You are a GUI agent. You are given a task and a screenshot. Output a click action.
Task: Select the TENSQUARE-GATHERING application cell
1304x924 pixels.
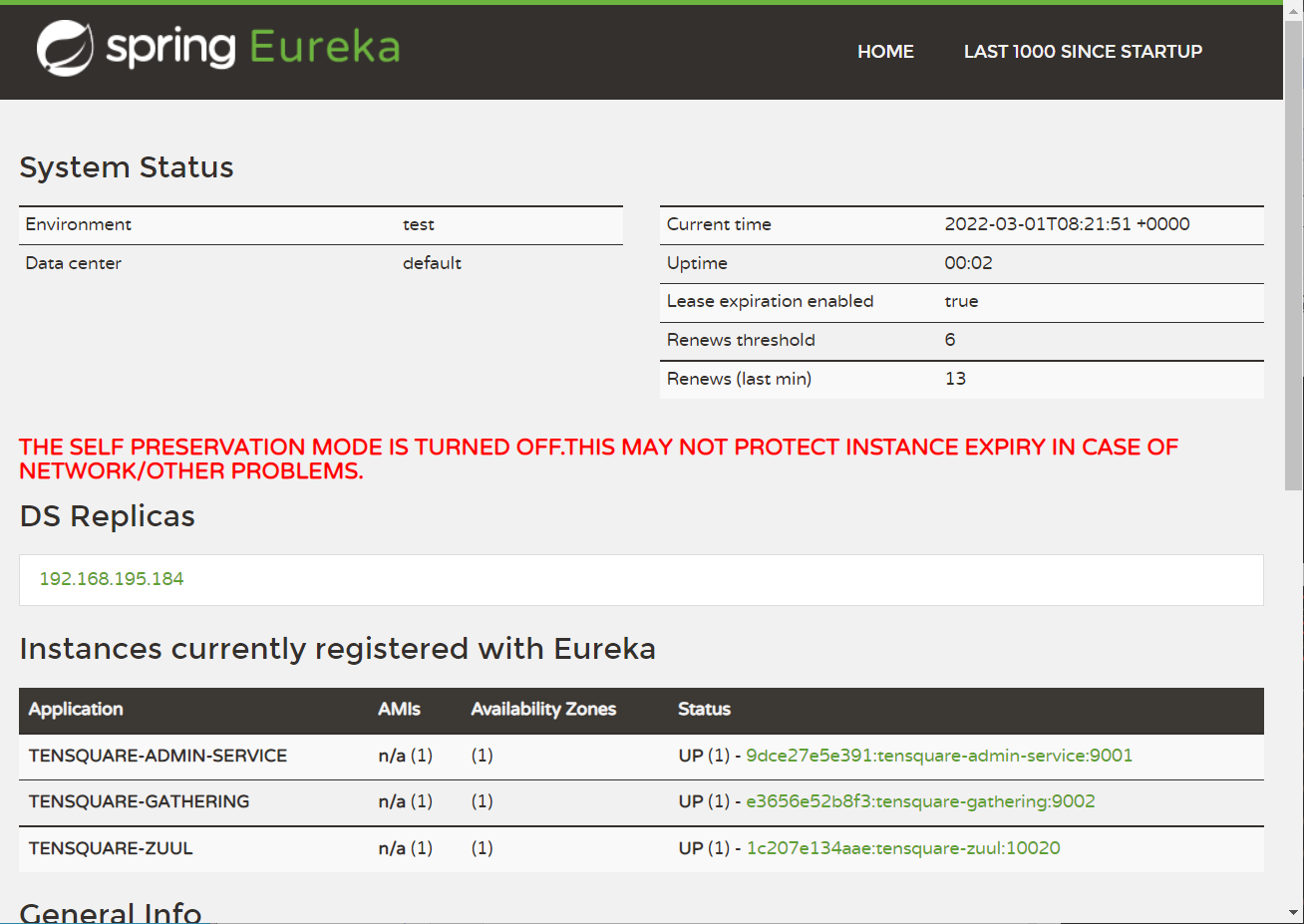(x=139, y=801)
